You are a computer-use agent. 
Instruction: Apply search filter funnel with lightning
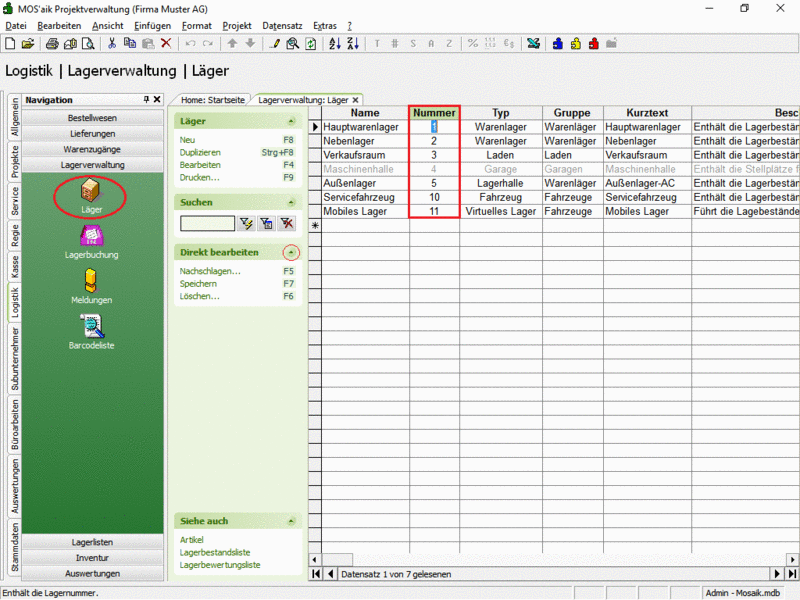click(246, 223)
